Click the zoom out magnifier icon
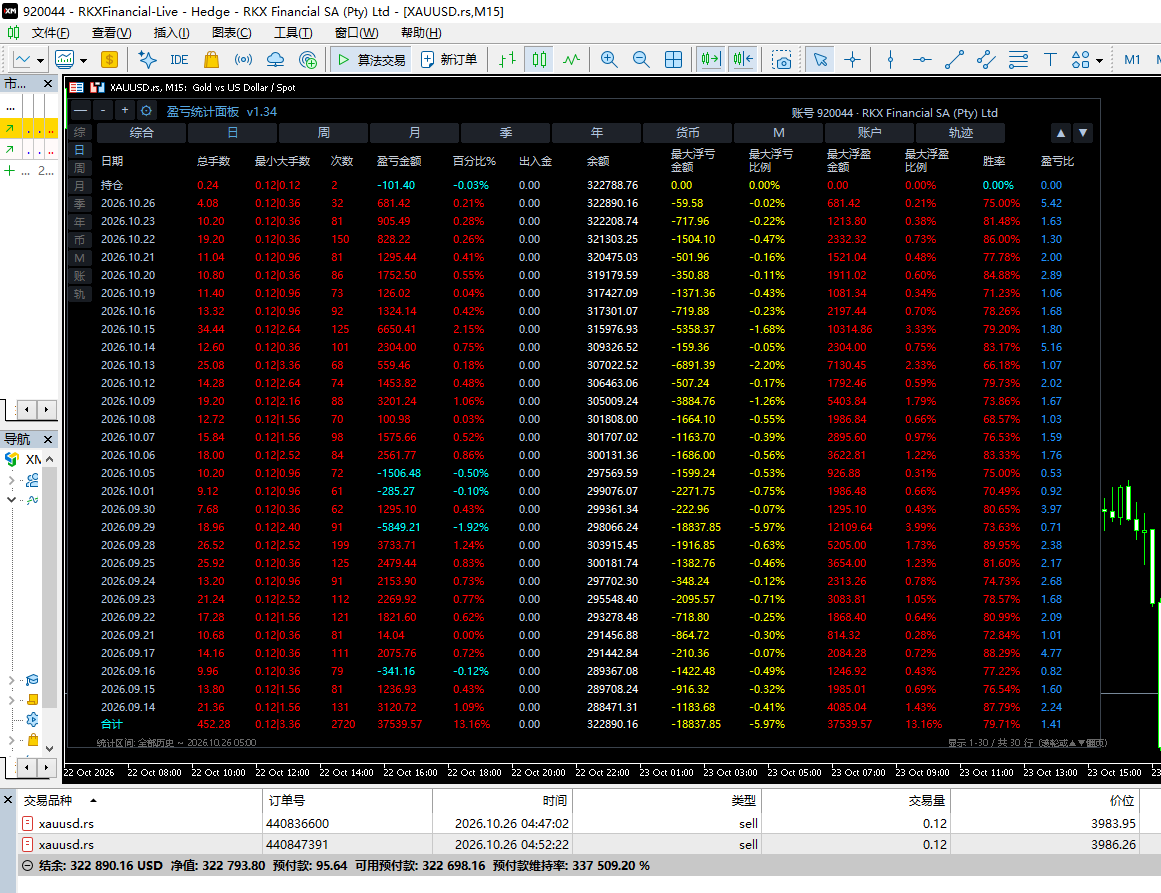Screen dimensions: 1161x893 point(641,60)
